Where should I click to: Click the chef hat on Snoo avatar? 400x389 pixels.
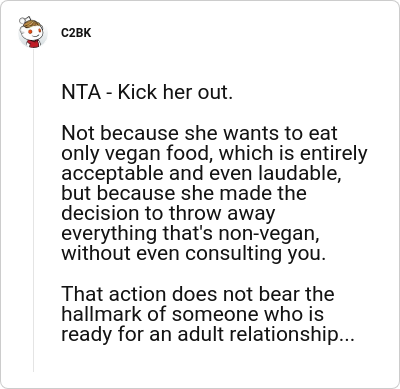point(25,20)
